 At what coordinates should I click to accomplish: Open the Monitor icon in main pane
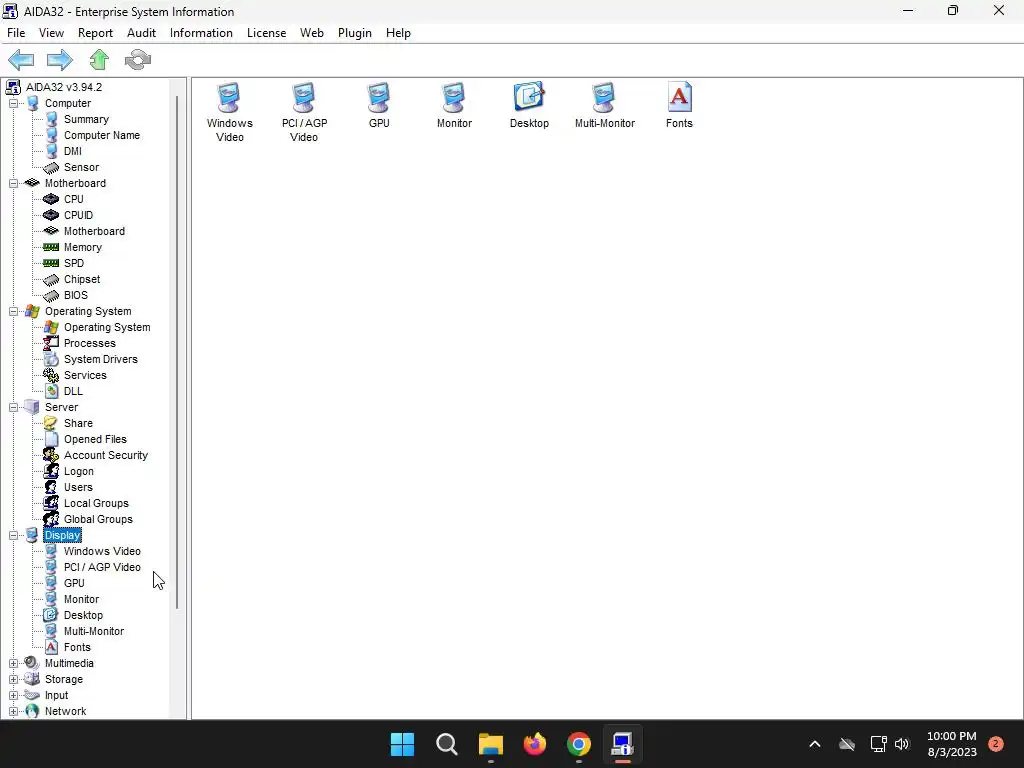pos(454,106)
